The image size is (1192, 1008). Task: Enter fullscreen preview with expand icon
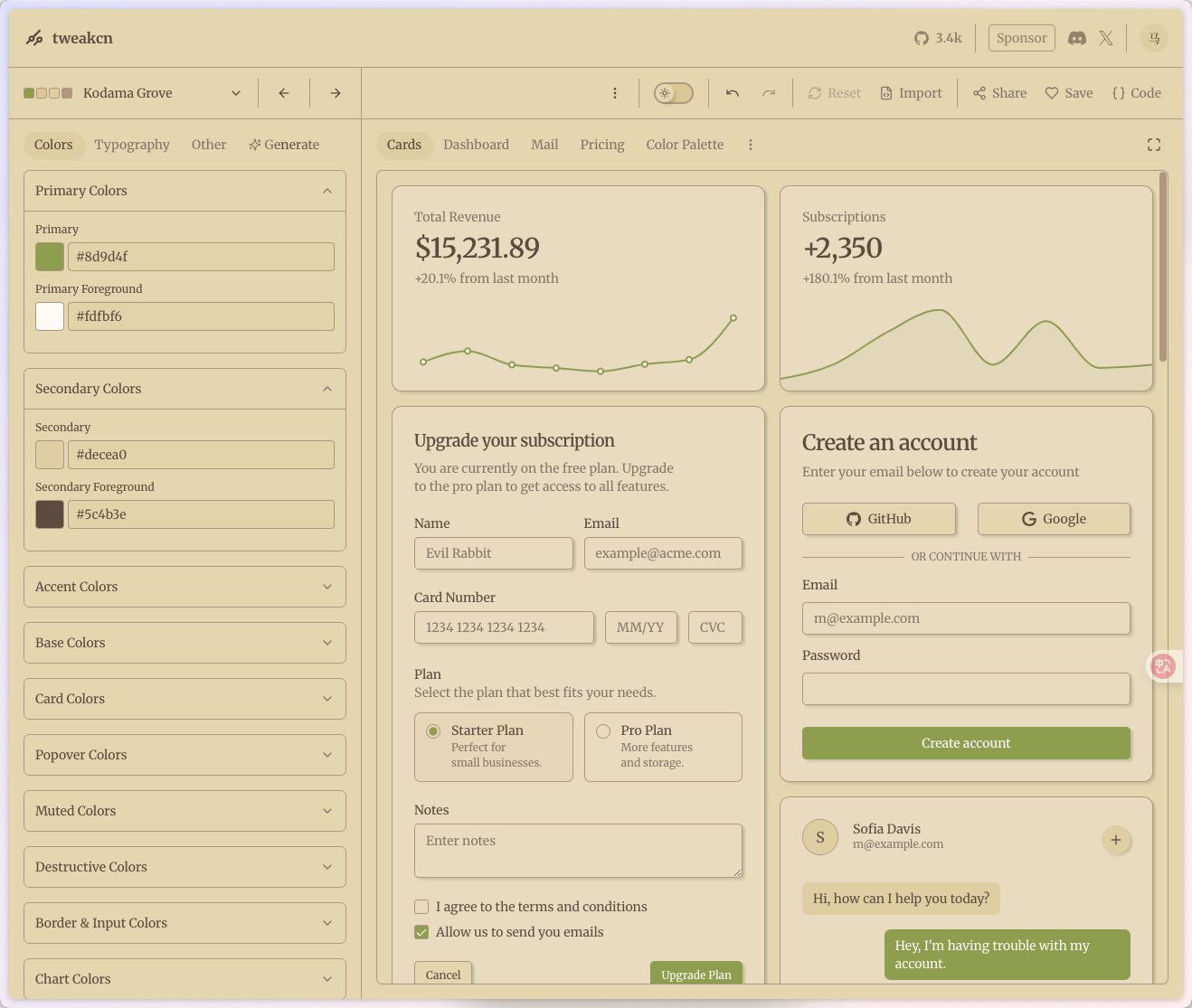[x=1153, y=145]
